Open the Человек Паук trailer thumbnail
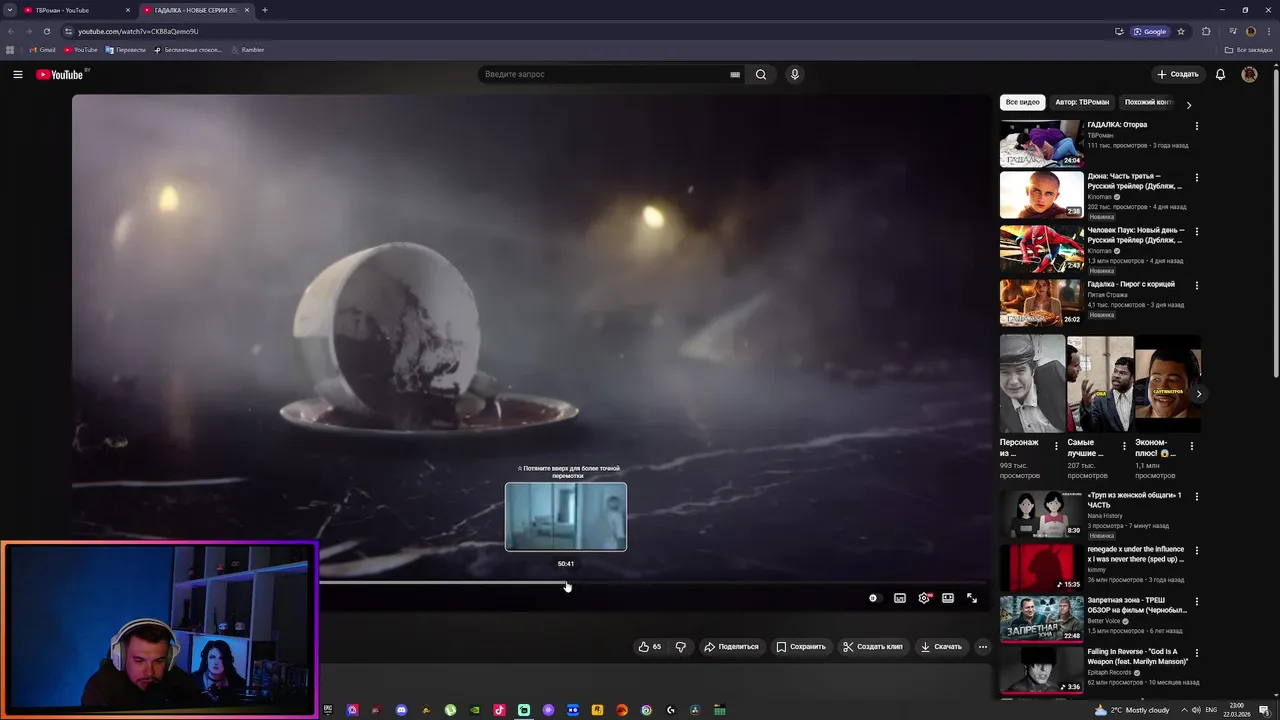 coord(1041,249)
